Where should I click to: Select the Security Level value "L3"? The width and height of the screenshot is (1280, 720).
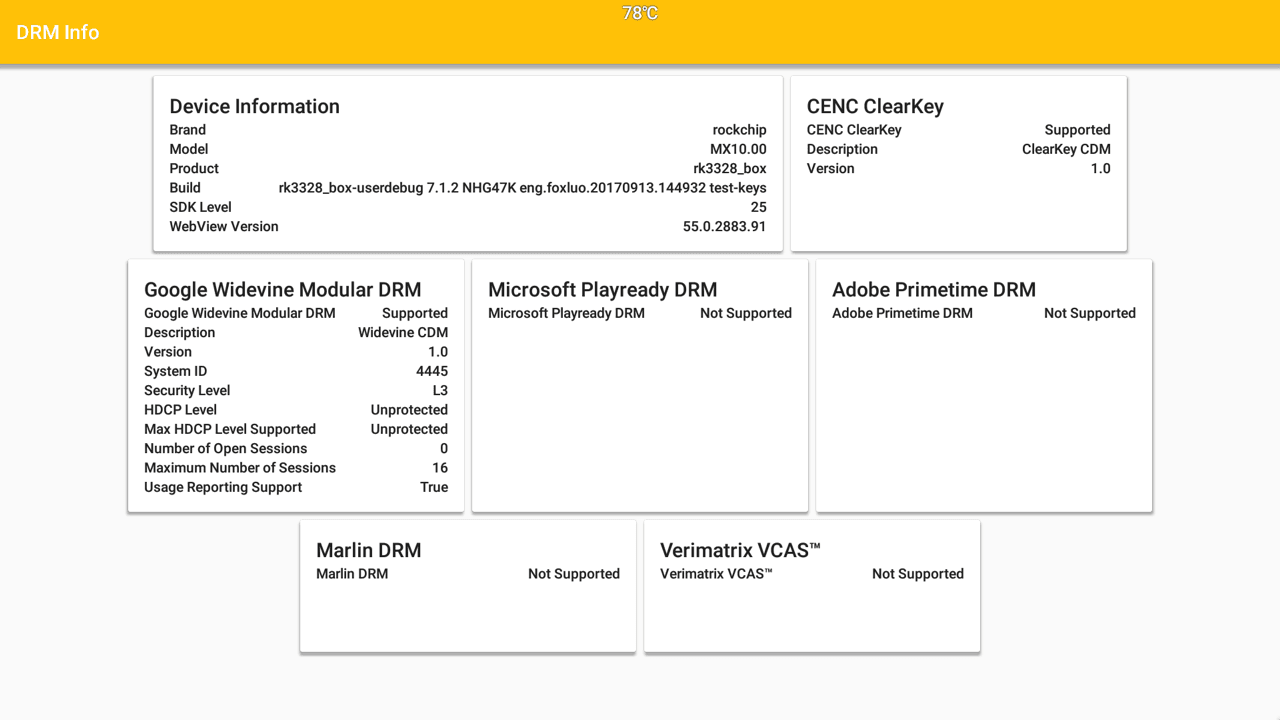440,390
